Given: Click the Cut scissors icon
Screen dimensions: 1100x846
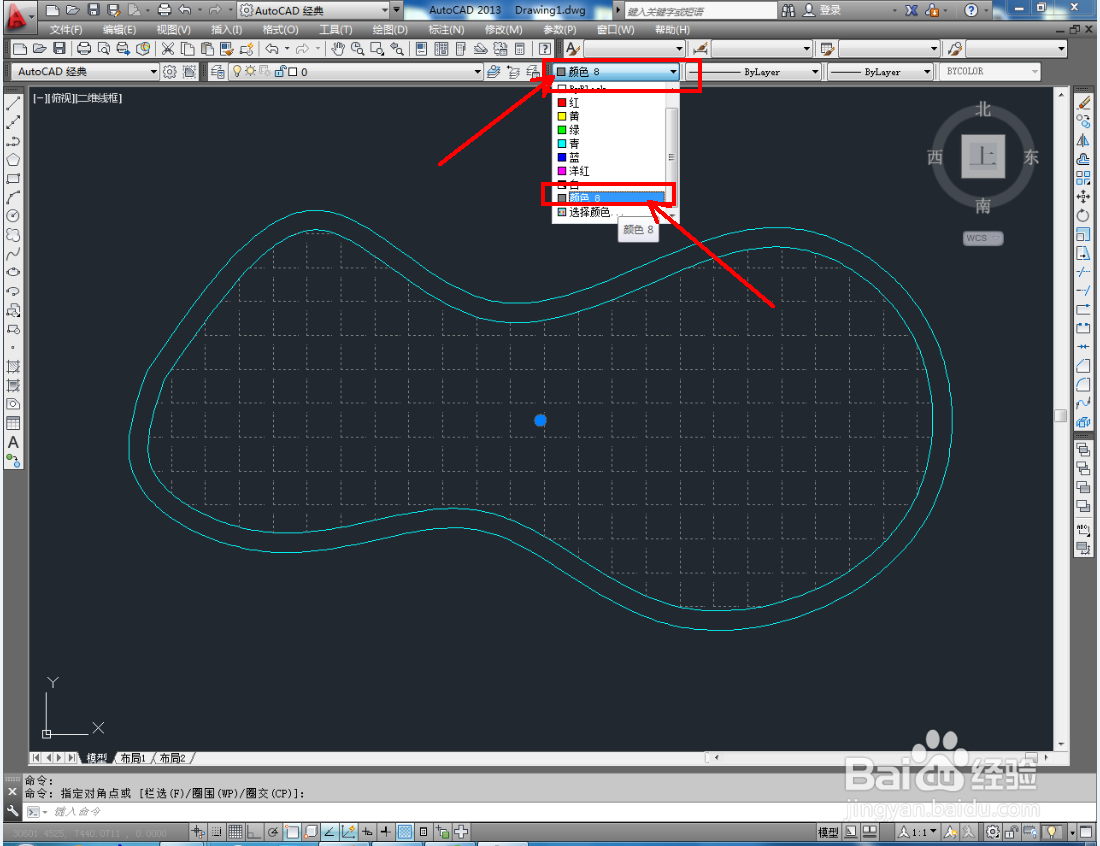Looking at the screenshot, I should point(168,48).
